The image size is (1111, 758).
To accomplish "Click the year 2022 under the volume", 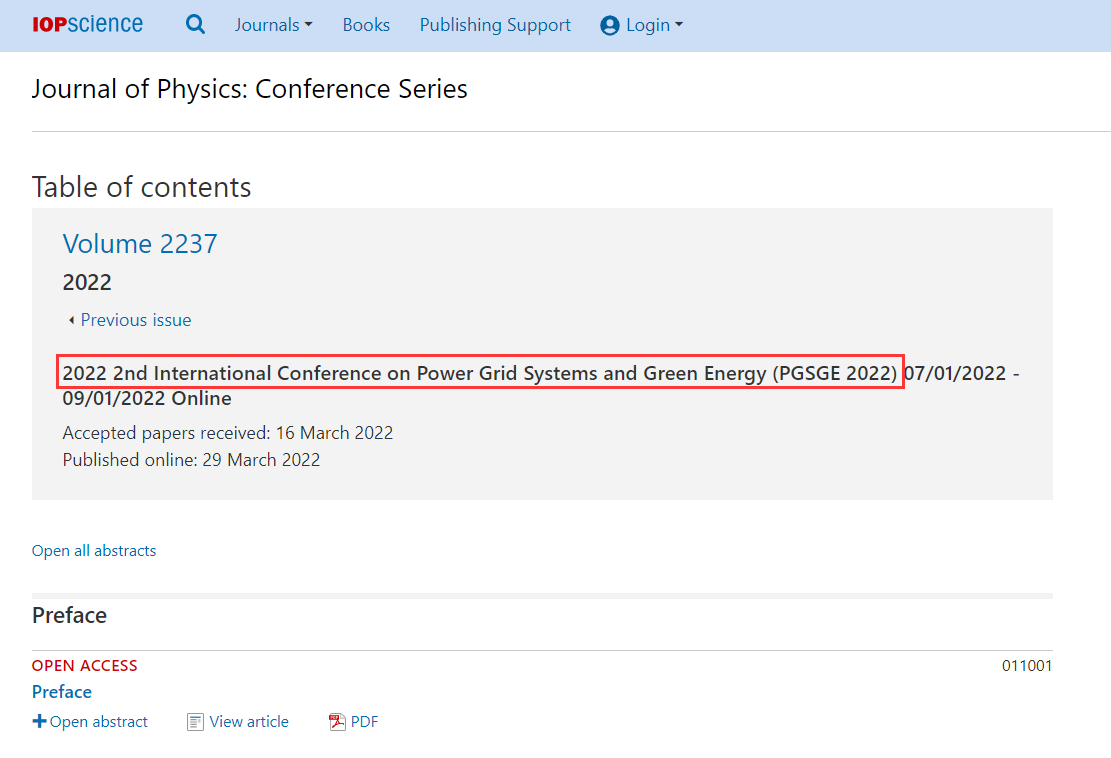I will pos(87,283).
